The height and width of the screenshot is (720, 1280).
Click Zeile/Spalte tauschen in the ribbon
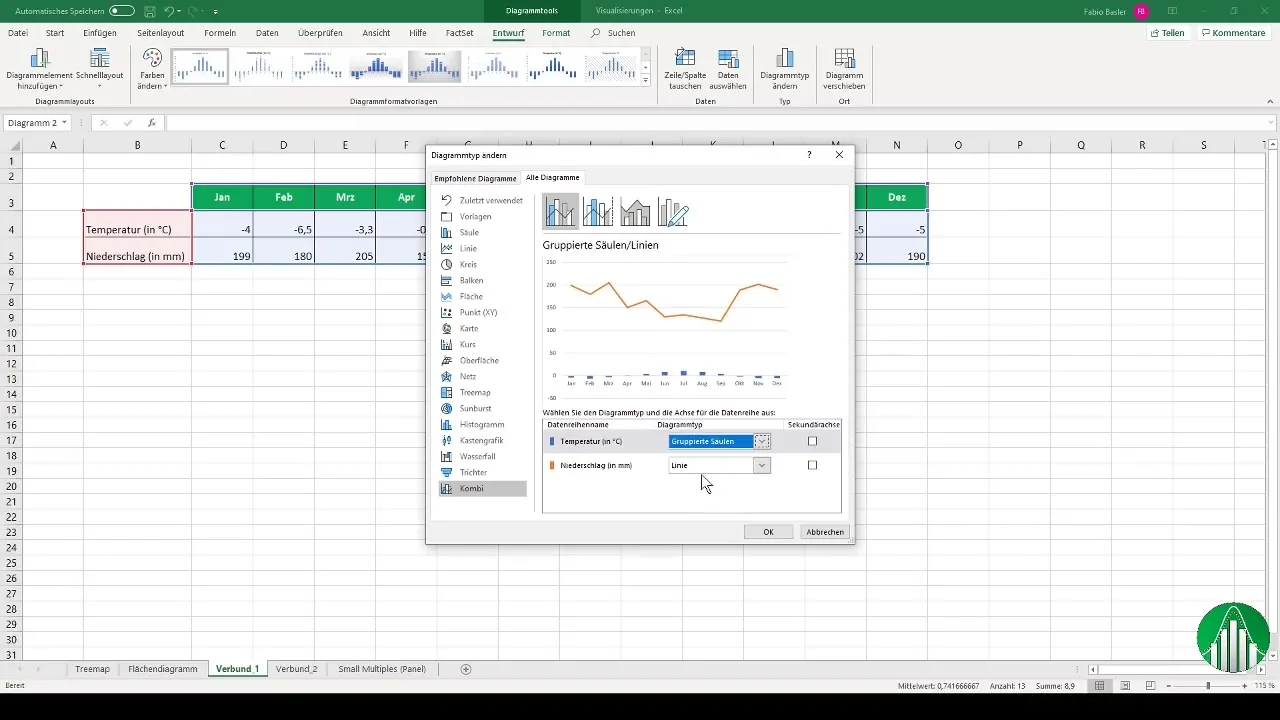685,69
